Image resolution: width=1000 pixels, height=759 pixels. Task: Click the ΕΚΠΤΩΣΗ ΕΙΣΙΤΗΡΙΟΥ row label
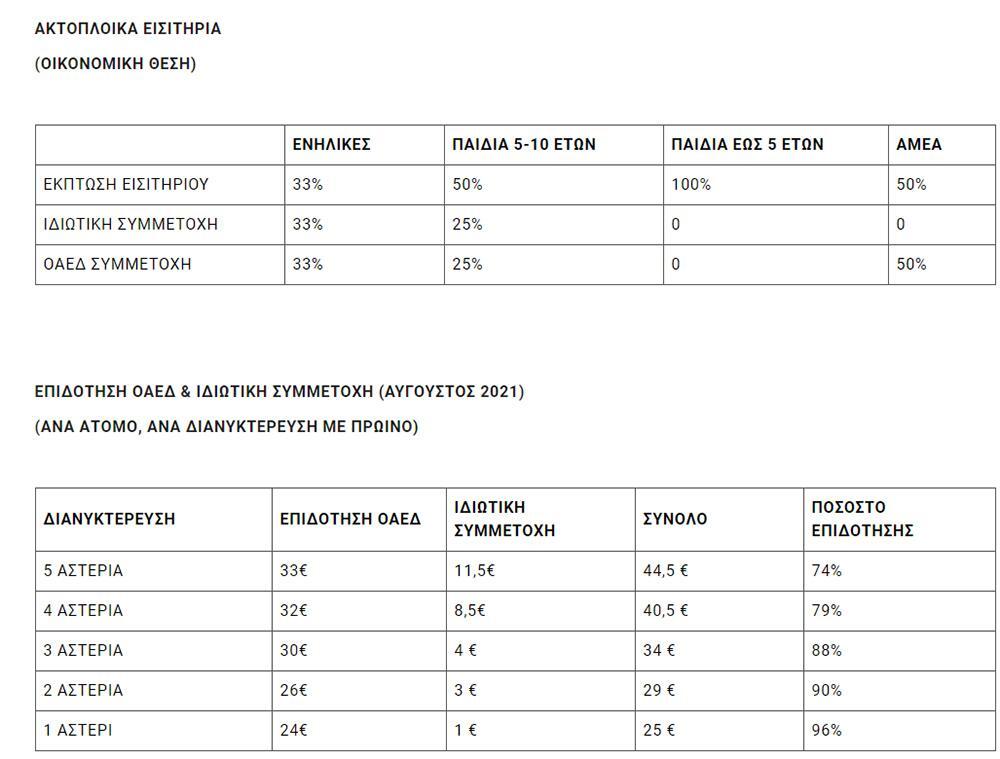click(126, 184)
